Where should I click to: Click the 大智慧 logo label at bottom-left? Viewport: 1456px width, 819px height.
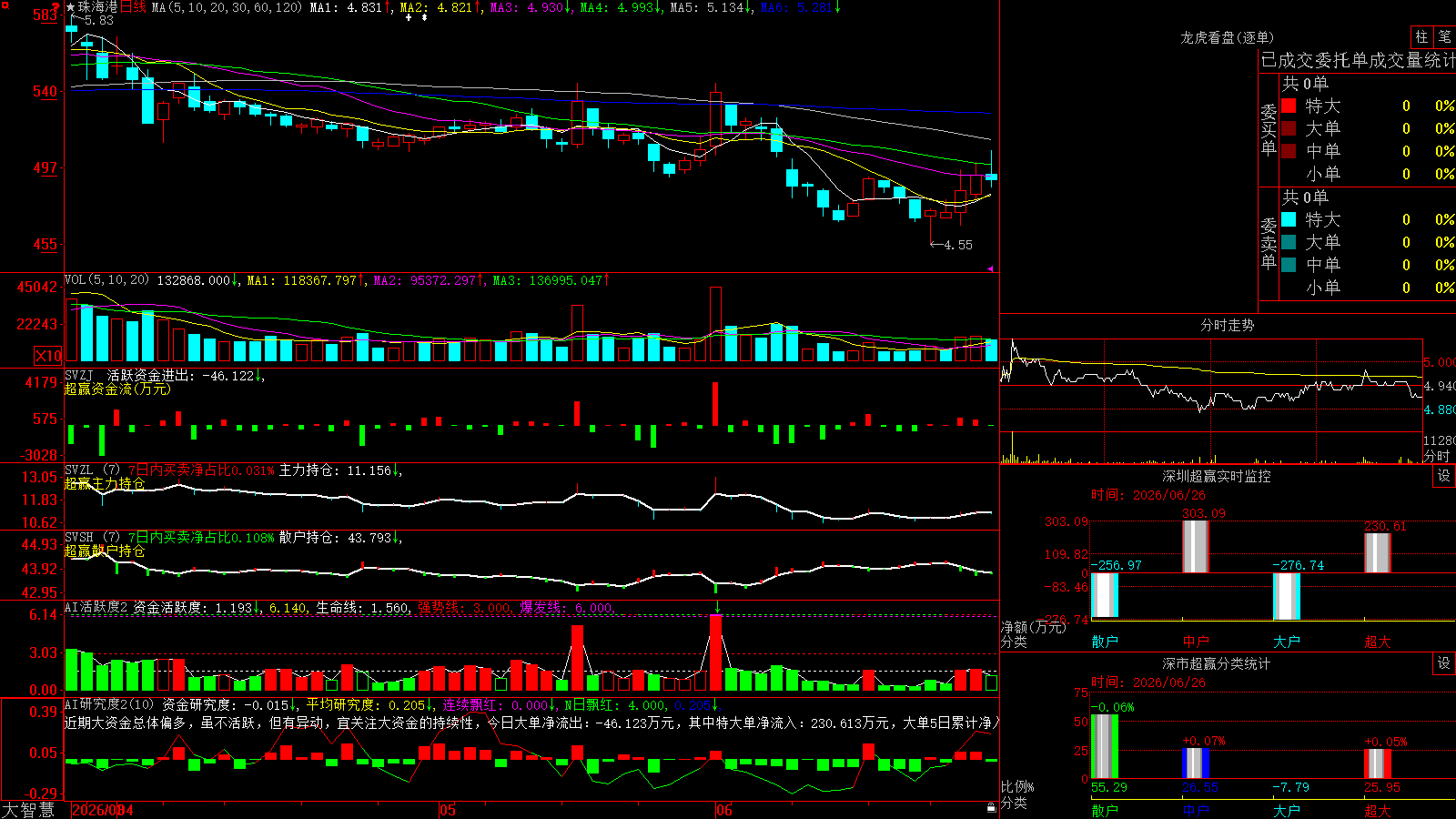28,809
